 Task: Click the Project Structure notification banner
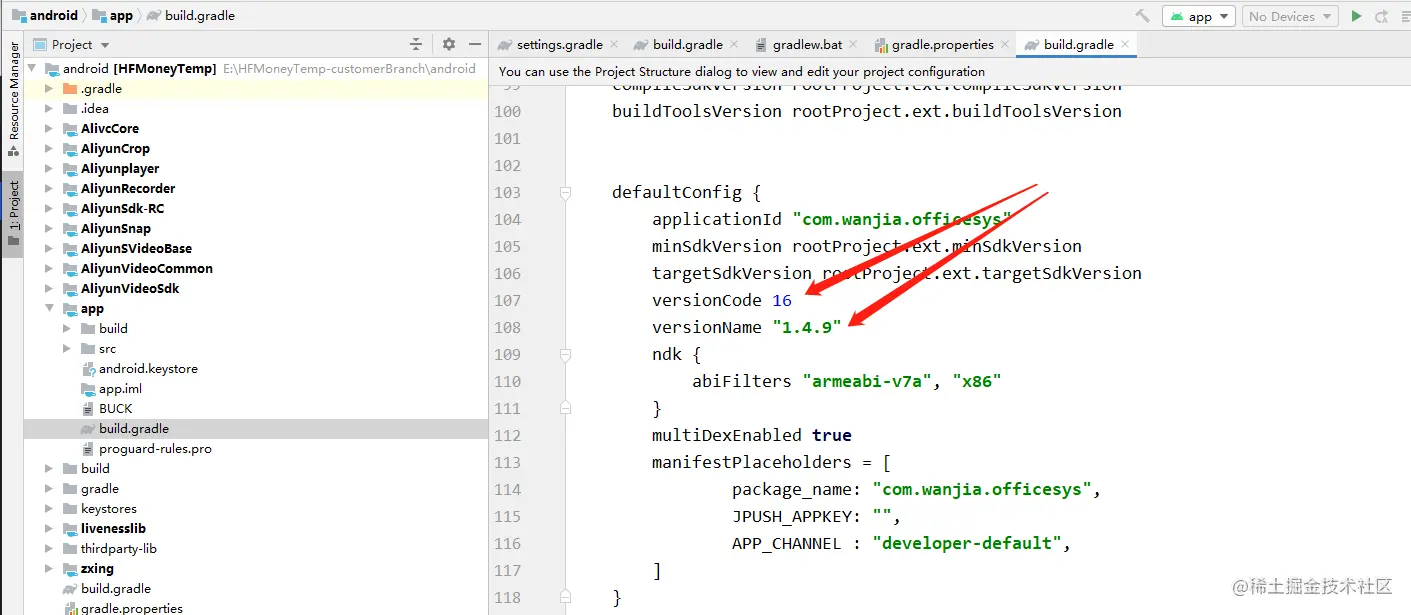pyautogui.click(x=742, y=71)
